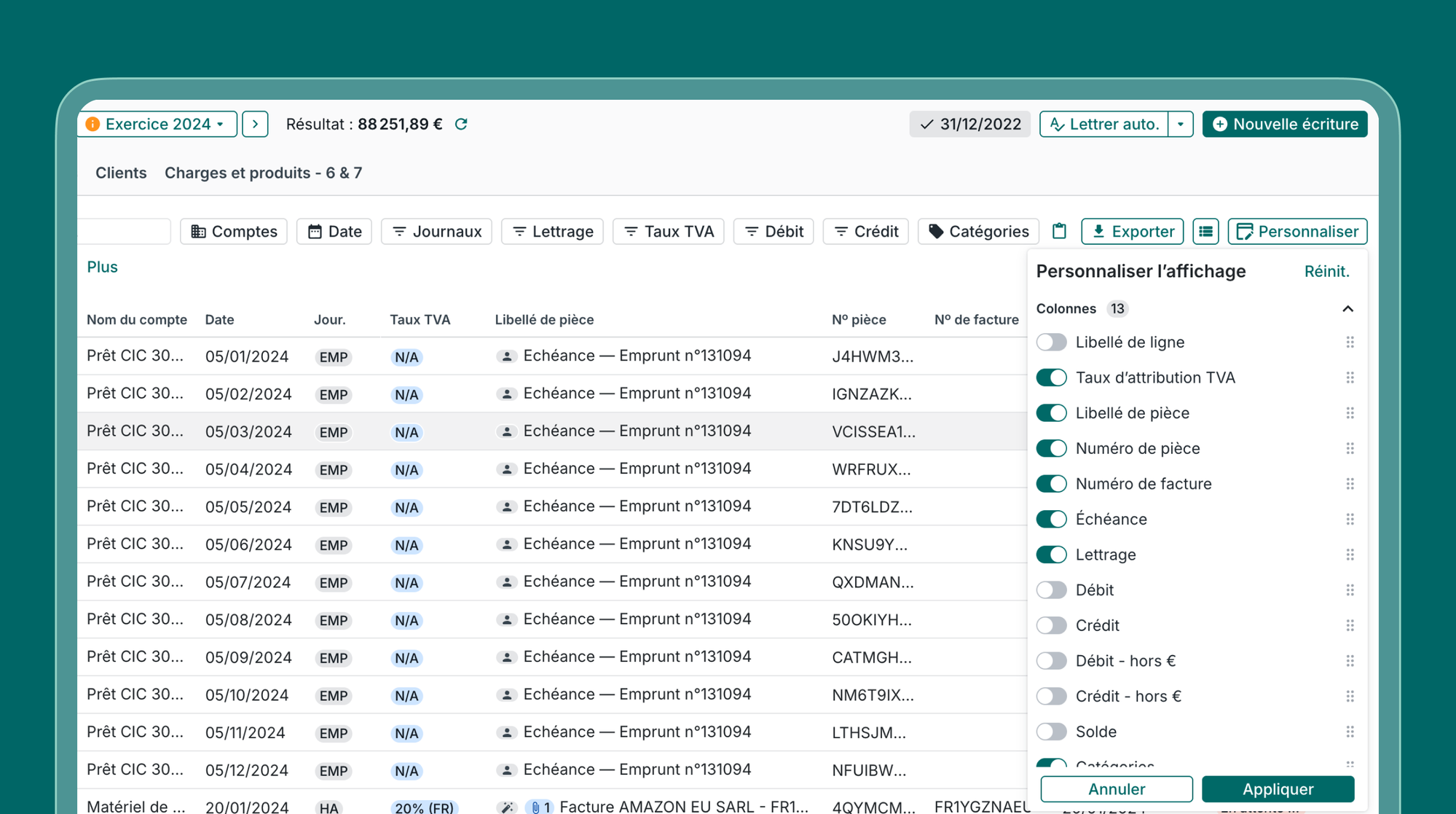The width and height of the screenshot is (1456, 814).
Task: Click the magic wand icon on Amazon invoice row
Action: pos(507,807)
